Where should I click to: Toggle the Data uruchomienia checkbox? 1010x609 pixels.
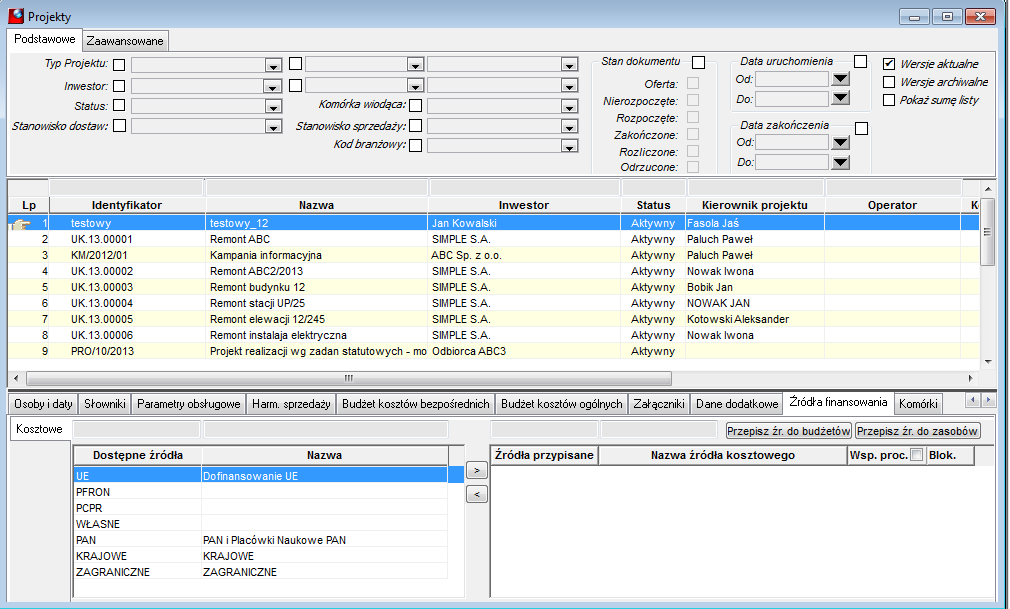click(861, 61)
